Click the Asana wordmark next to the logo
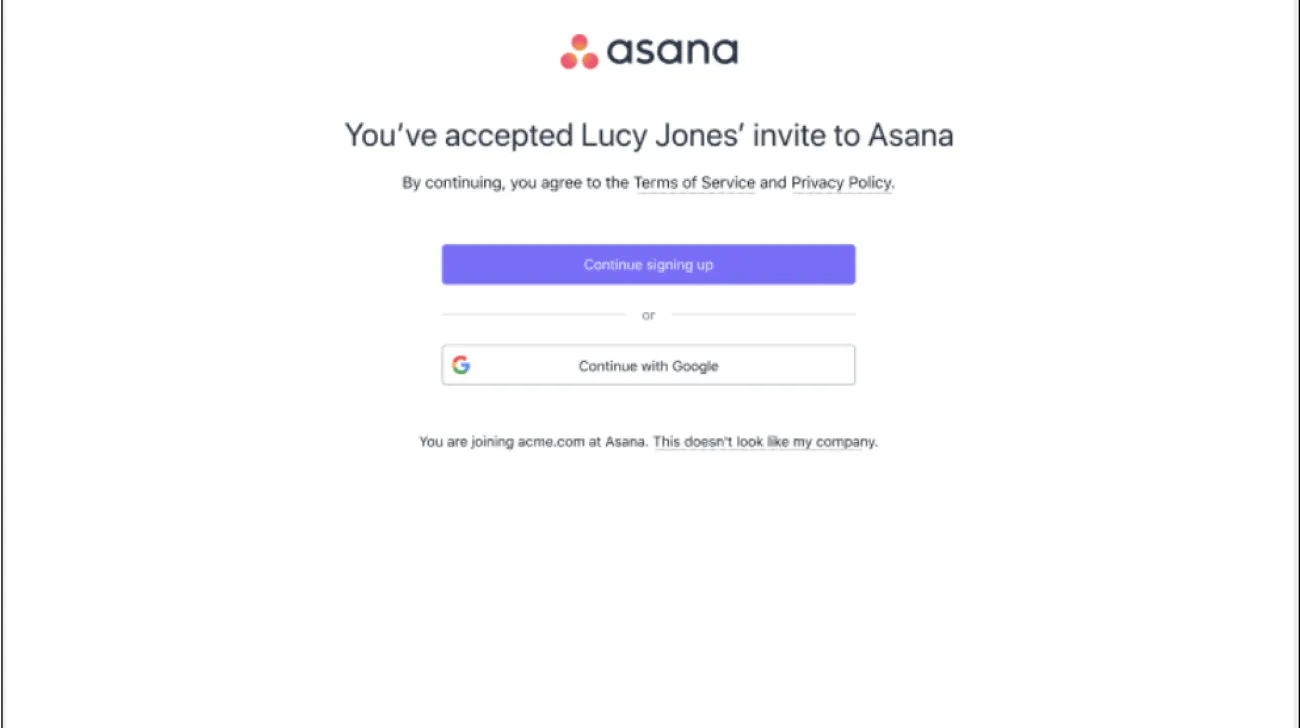 pos(670,50)
